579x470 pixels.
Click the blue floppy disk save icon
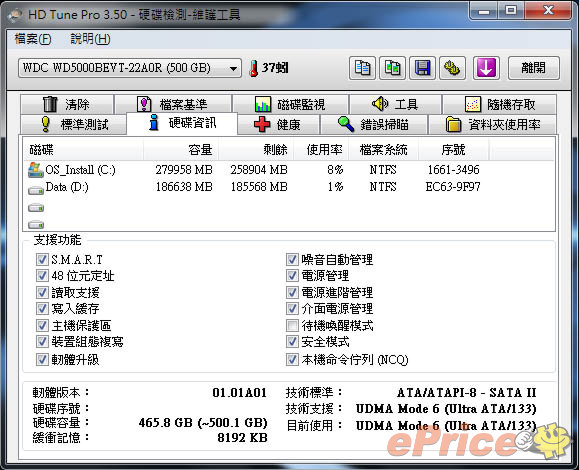pyautogui.click(x=422, y=68)
